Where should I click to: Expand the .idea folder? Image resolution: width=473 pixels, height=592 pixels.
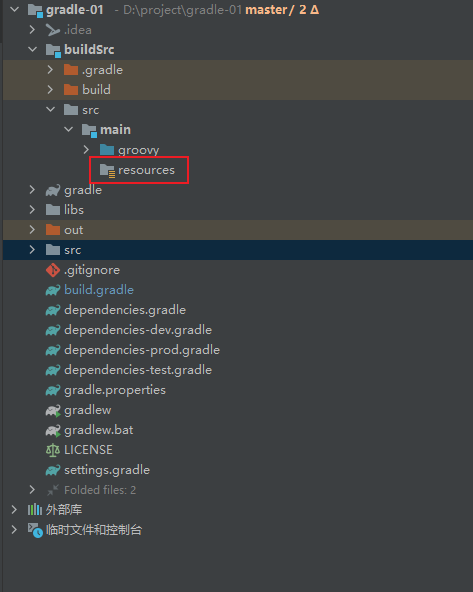coord(32,29)
